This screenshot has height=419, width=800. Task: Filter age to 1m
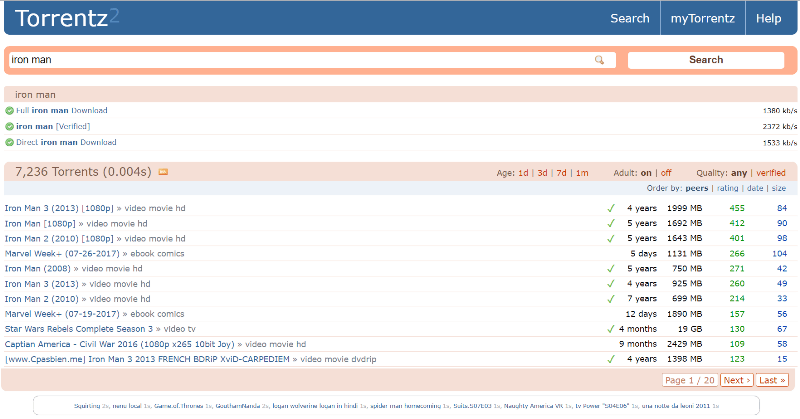coord(582,173)
